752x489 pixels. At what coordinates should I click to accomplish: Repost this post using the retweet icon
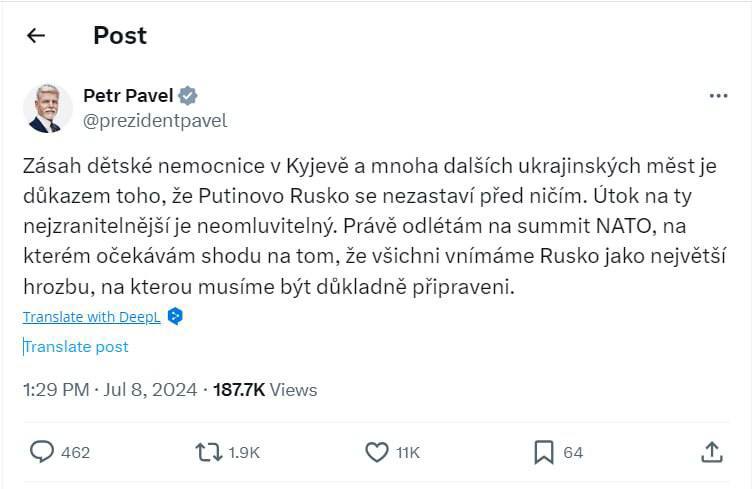tap(207, 452)
